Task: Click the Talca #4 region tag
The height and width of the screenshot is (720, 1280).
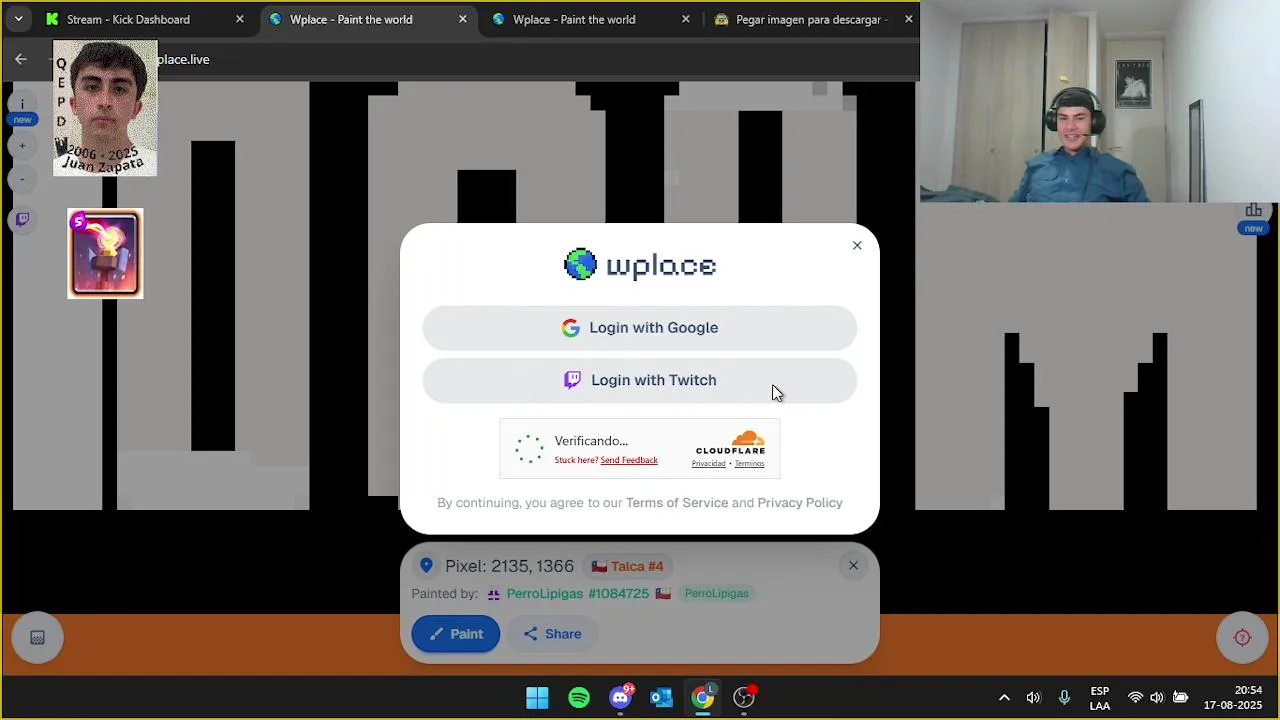Action: pyautogui.click(x=627, y=566)
